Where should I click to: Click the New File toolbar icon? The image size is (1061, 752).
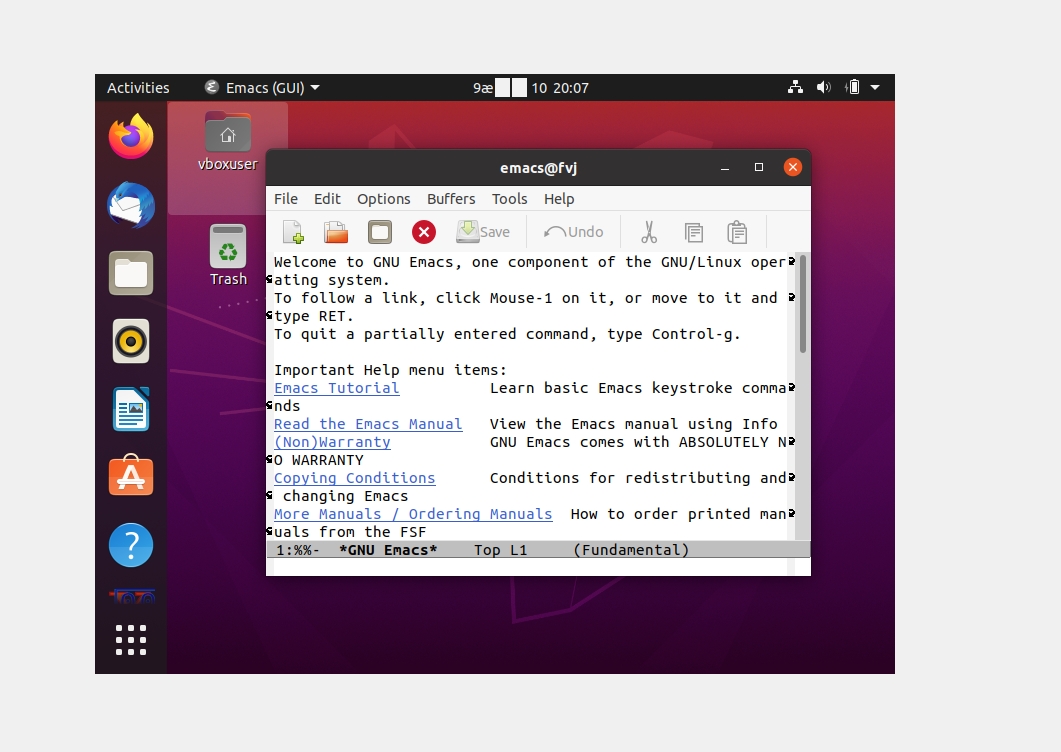[293, 232]
